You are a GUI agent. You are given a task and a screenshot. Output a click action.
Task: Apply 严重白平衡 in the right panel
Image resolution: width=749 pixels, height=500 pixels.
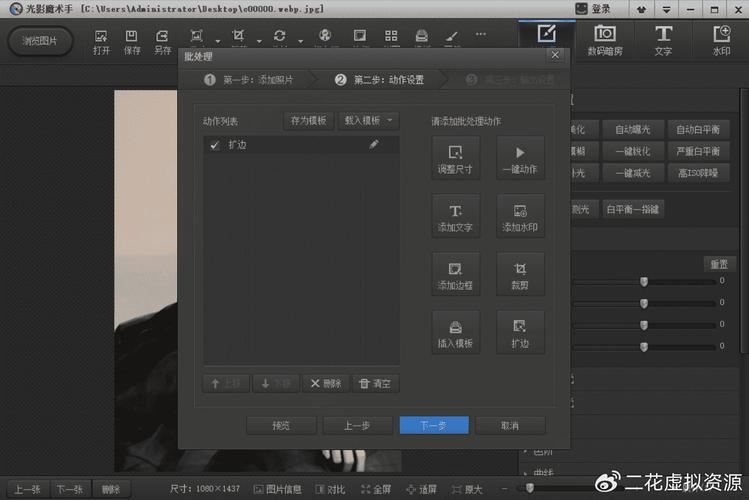pos(698,151)
